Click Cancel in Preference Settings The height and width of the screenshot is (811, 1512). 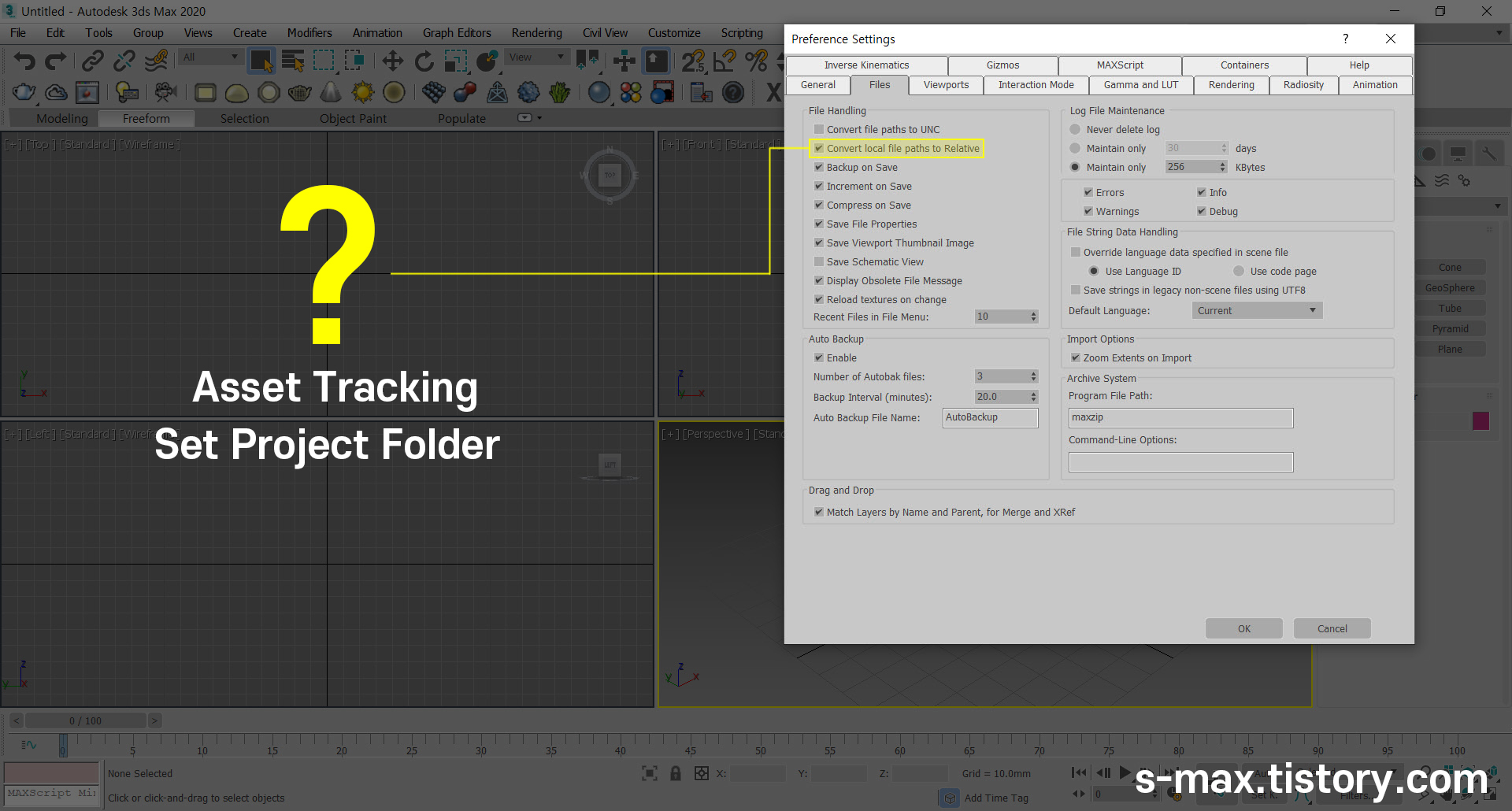click(x=1332, y=628)
